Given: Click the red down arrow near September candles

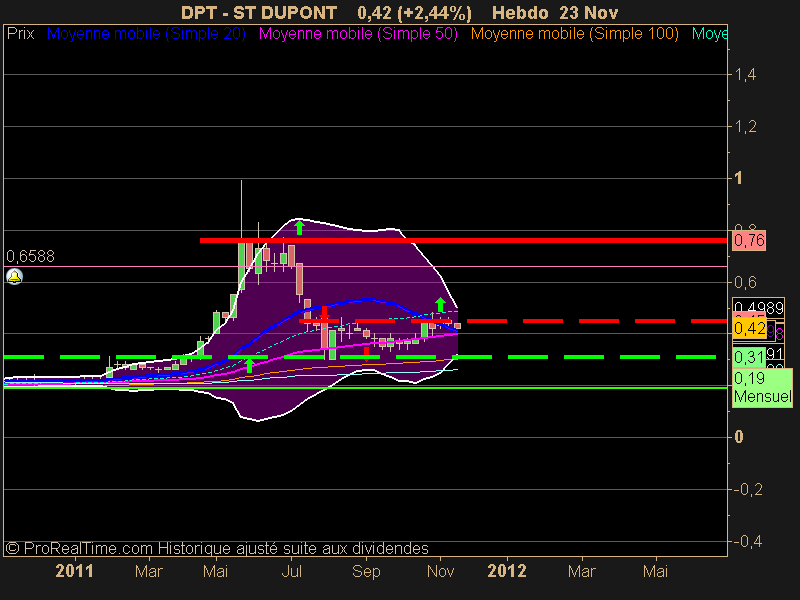Looking at the screenshot, I should point(366,354).
